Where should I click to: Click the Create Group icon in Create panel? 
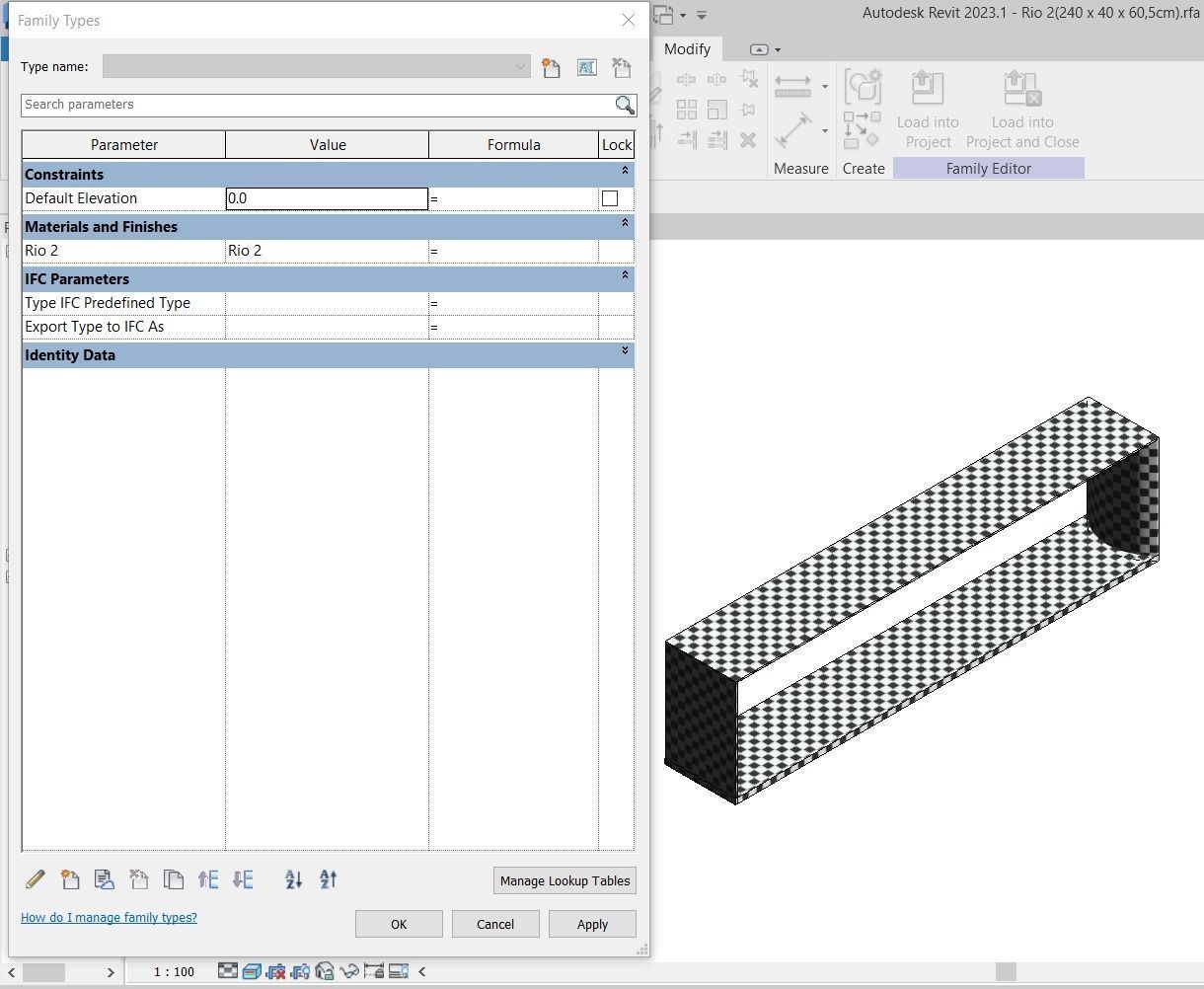863,87
